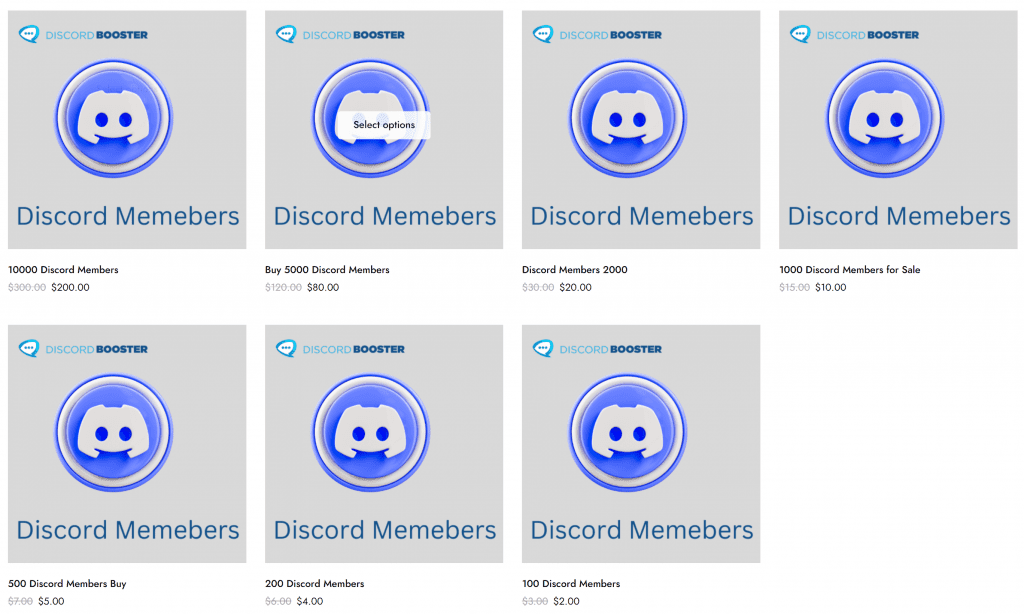Click the crossed-out $120.00 price

pos(283,287)
